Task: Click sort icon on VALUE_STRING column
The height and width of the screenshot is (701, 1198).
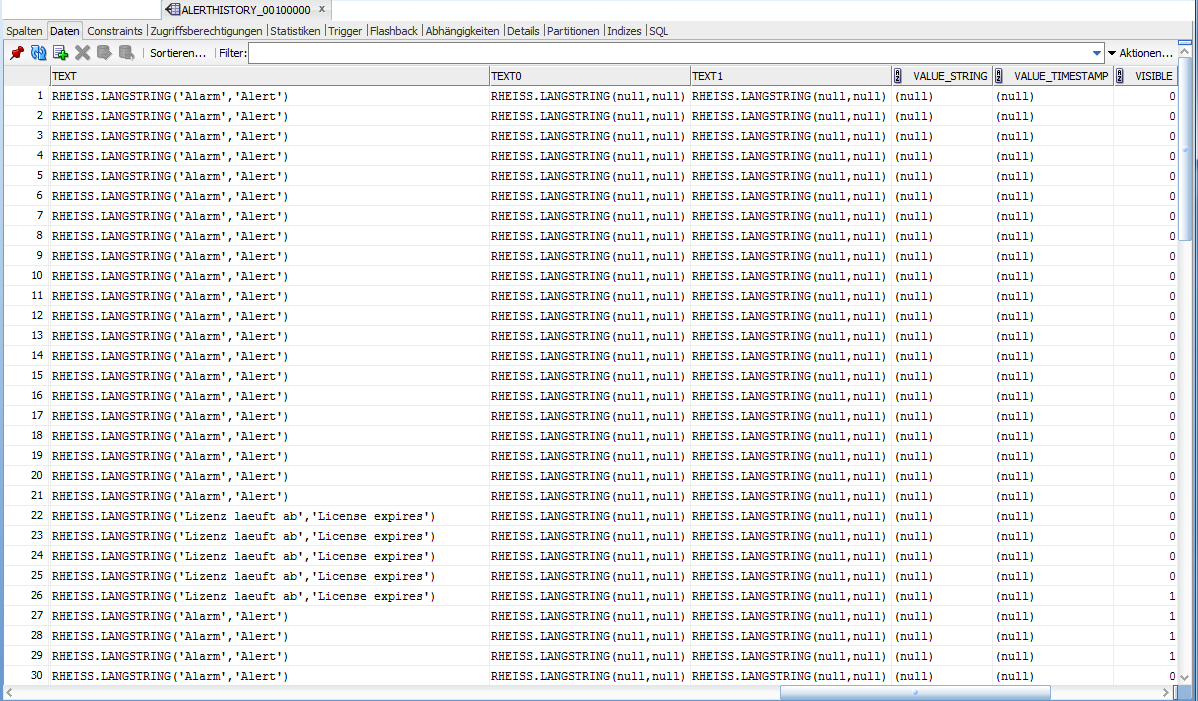Action: (898, 76)
